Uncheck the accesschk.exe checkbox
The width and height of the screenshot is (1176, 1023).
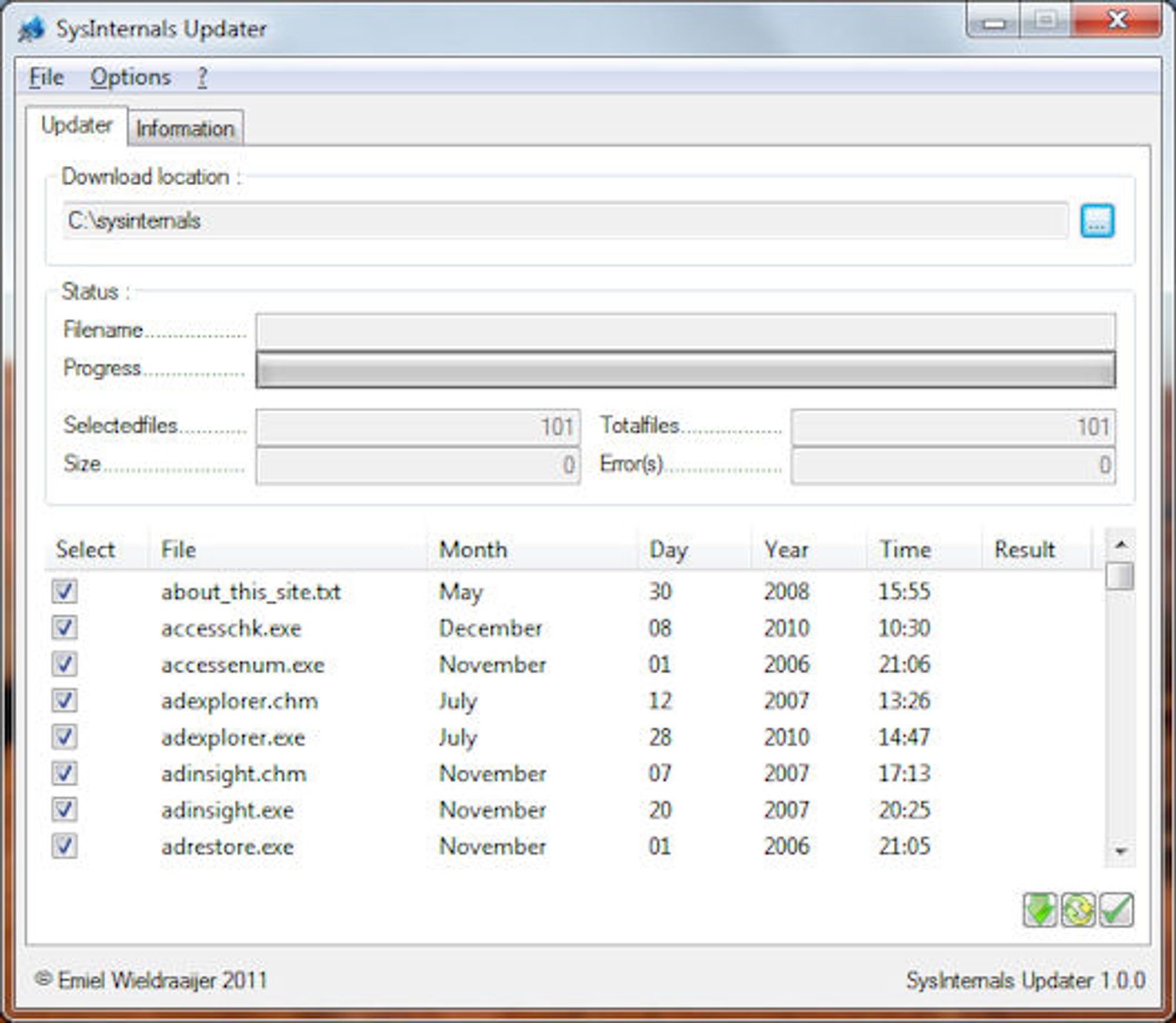tap(64, 627)
